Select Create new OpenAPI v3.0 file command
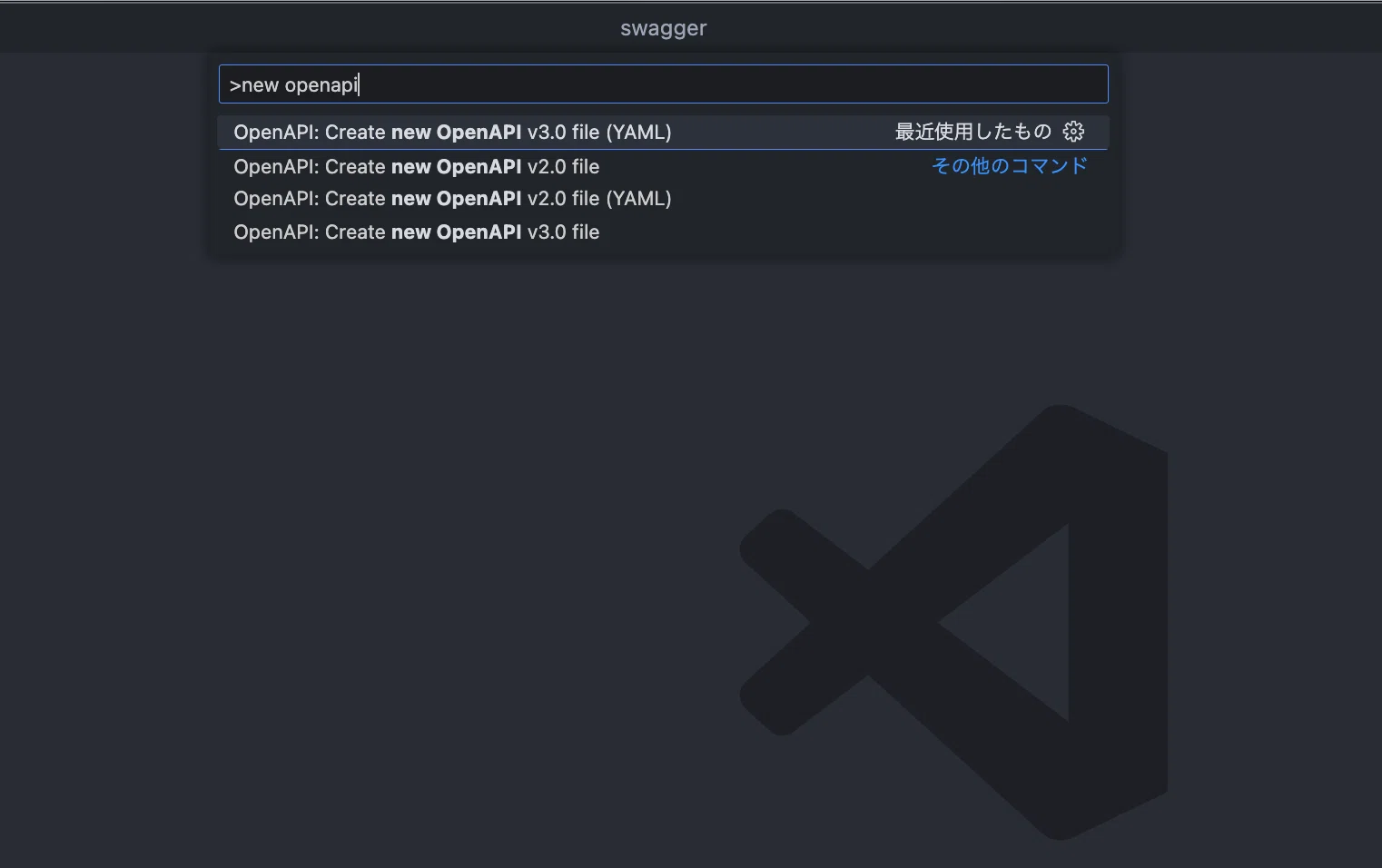 [x=663, y=232]
